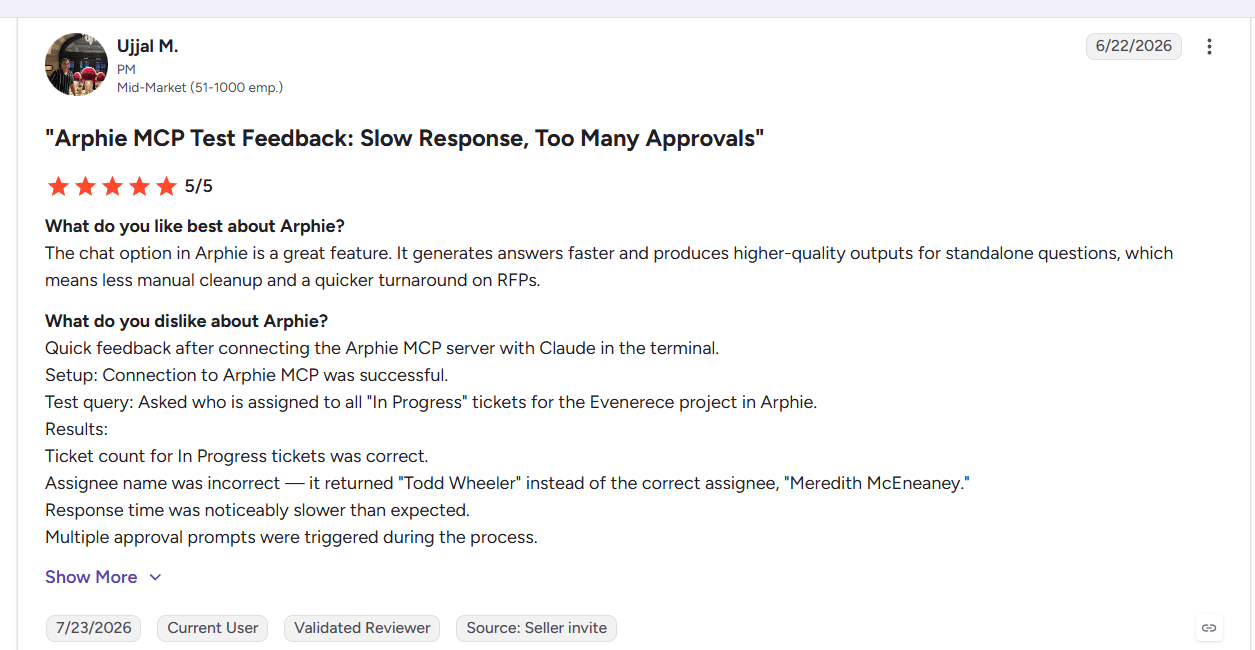Click the fourth rating star
Viewport: 1255px width, 650px height.
coord(139,186)
